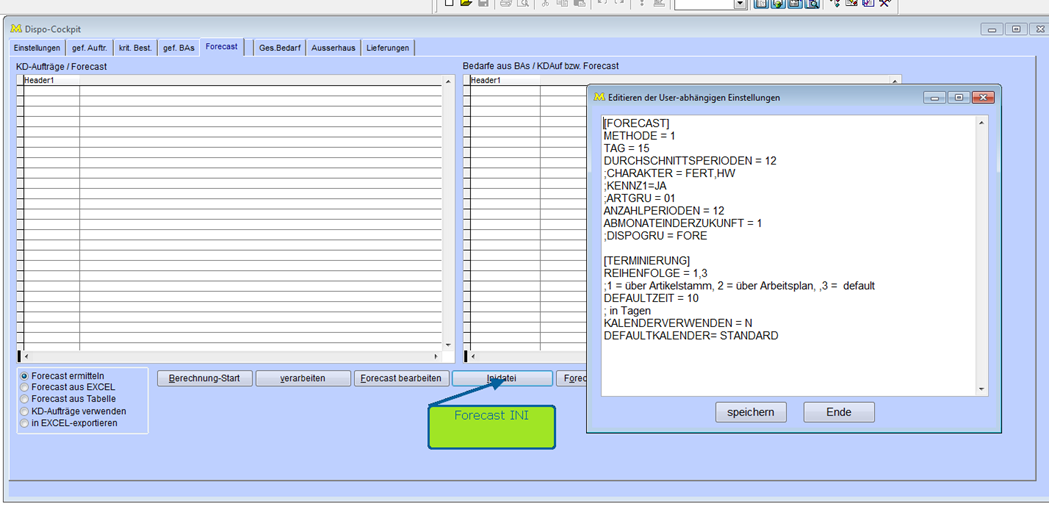Click the open folder toolbar icon
1049x515 pixels.
(466, 4)
